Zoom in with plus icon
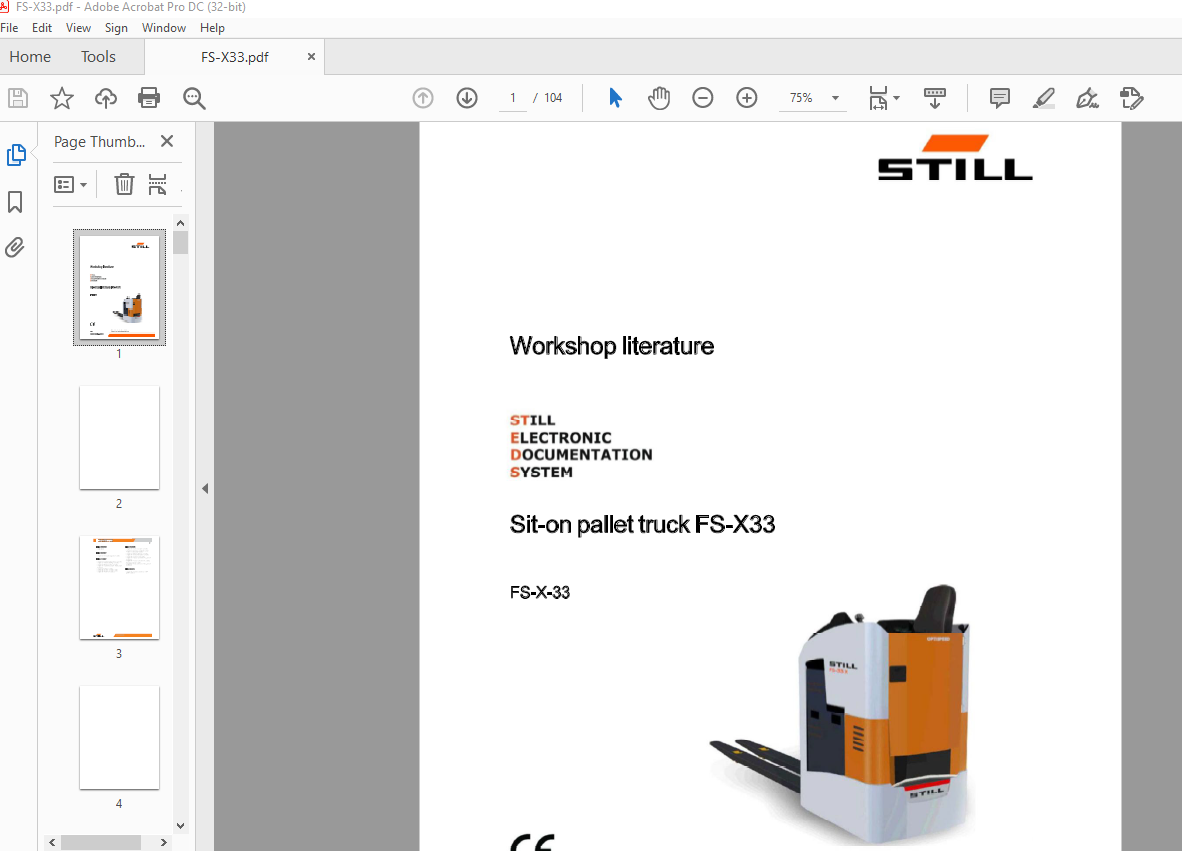Image resolution: width=1182 pixels, height=851 pixels. tap(746, 98)
